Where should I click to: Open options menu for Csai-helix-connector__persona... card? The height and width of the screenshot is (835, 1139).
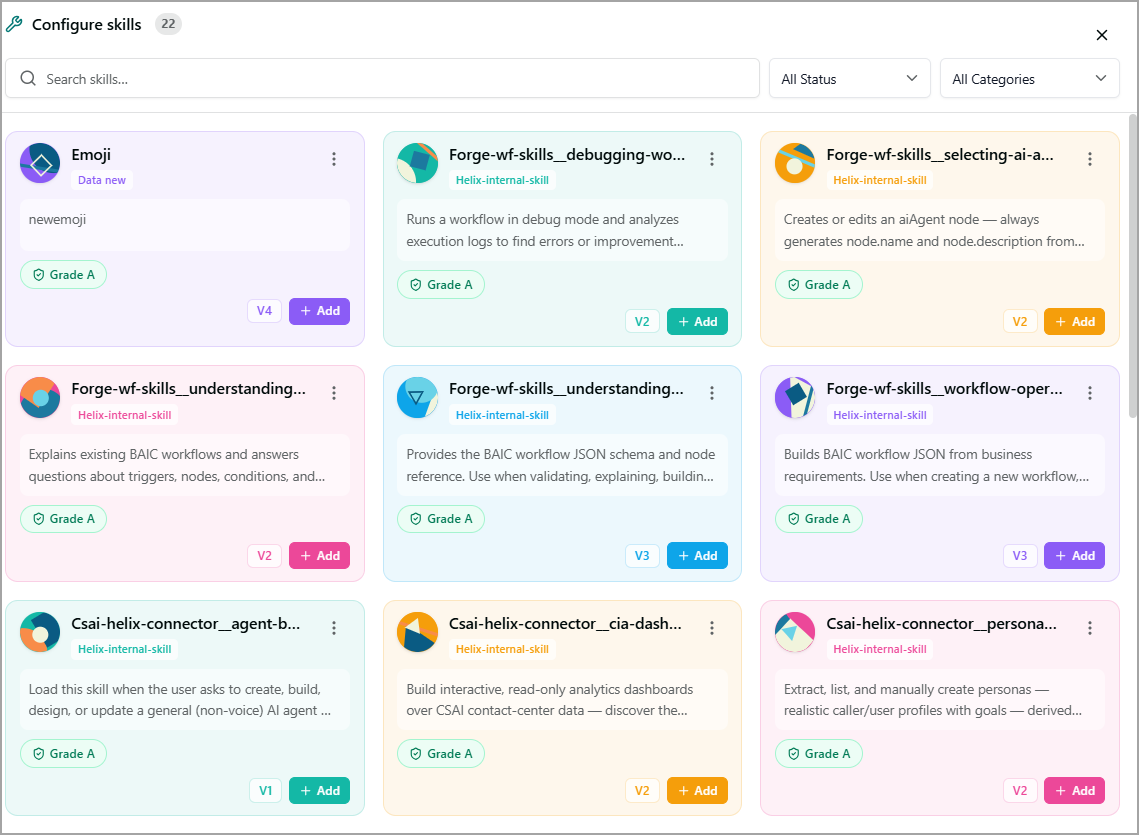point(1090,628)
